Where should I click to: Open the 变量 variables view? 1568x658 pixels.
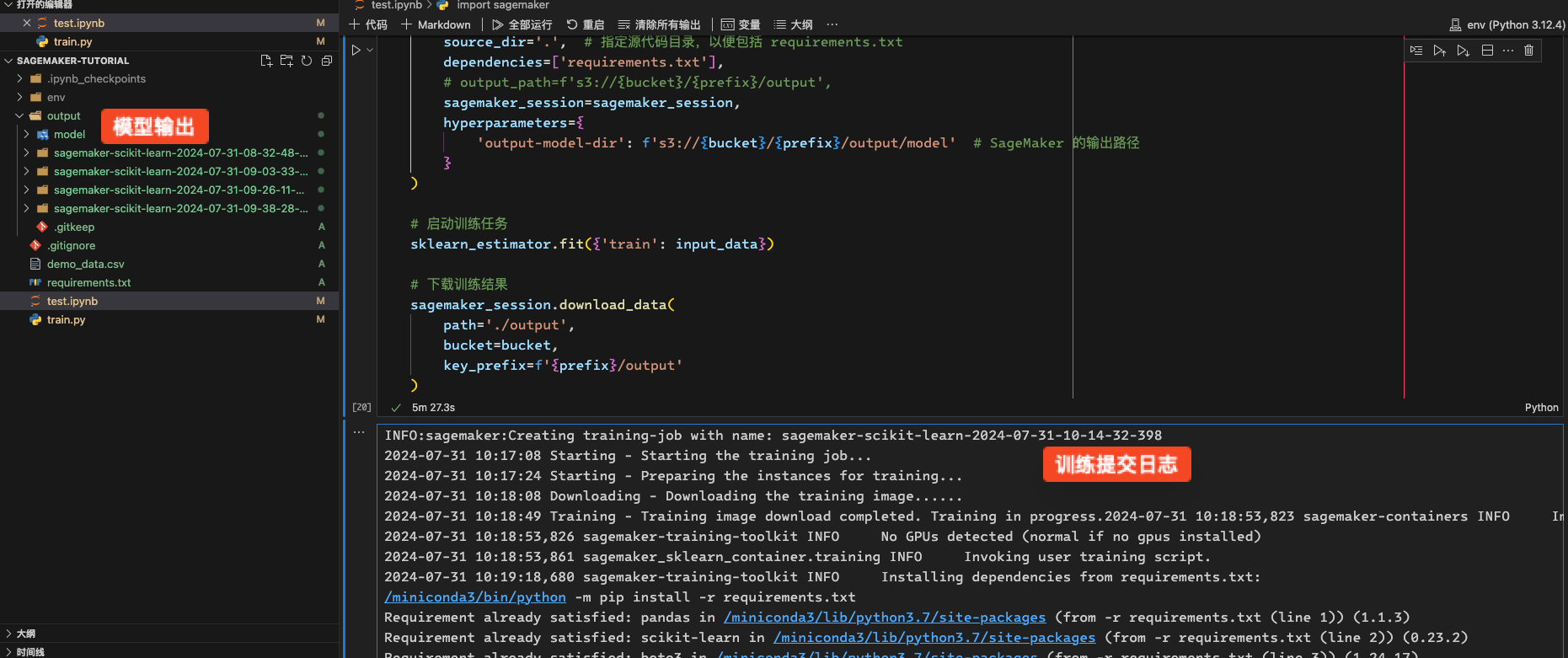[x=741, y=24]
